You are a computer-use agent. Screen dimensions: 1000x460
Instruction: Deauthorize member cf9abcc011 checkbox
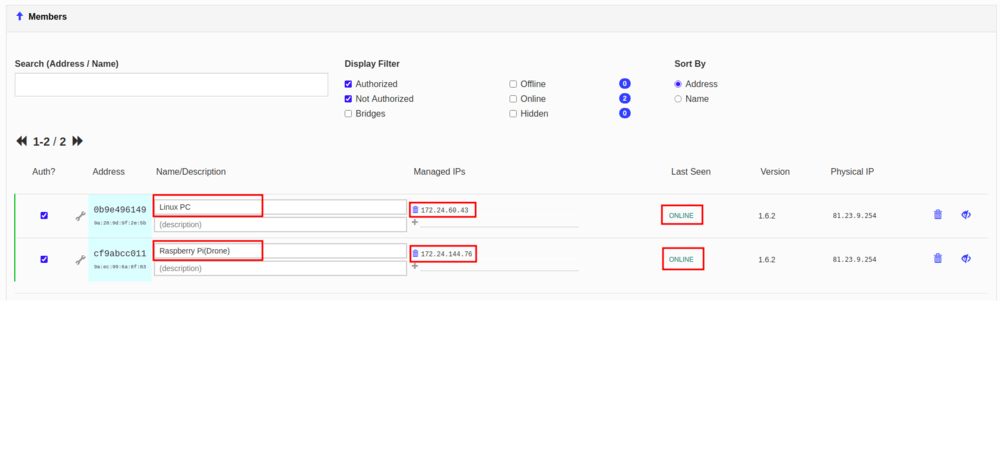coord(44,259)
